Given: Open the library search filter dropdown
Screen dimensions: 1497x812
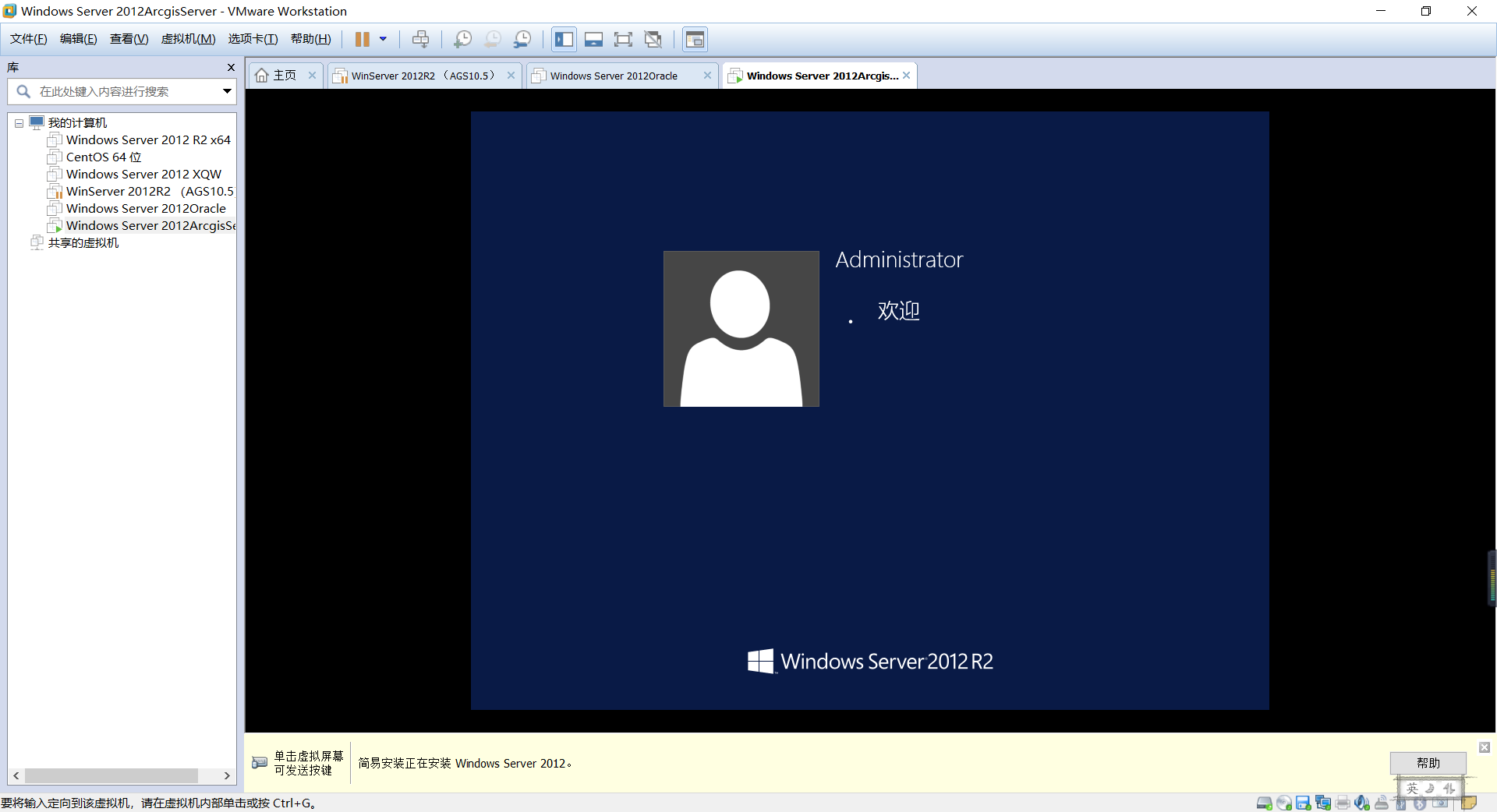Looking at the screenshot, I should click(227, 91).
